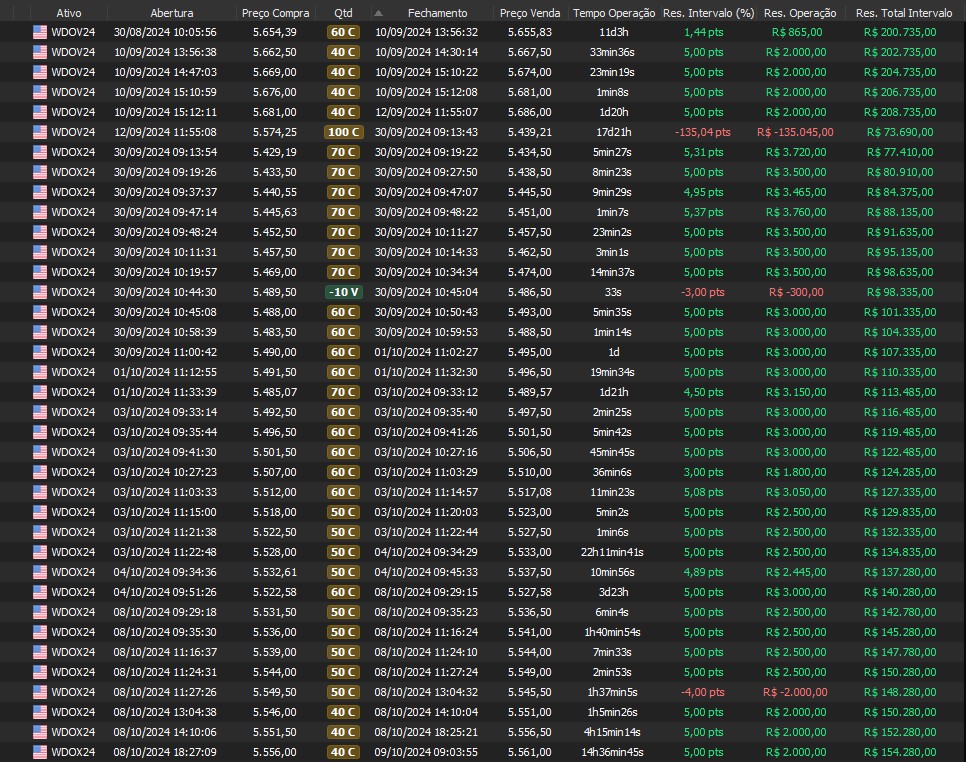
Task: Select the 22h11min41s operation time cell
Action: coord(613,552)
